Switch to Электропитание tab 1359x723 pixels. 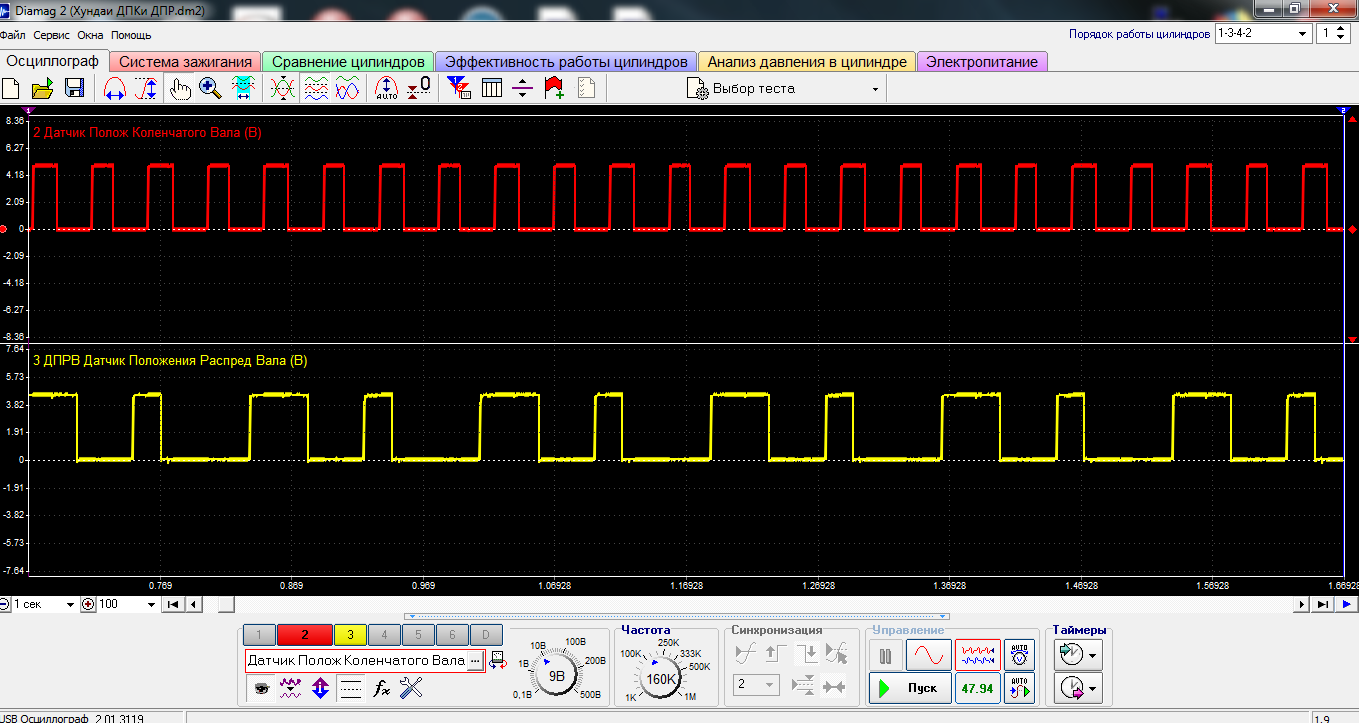982,62
